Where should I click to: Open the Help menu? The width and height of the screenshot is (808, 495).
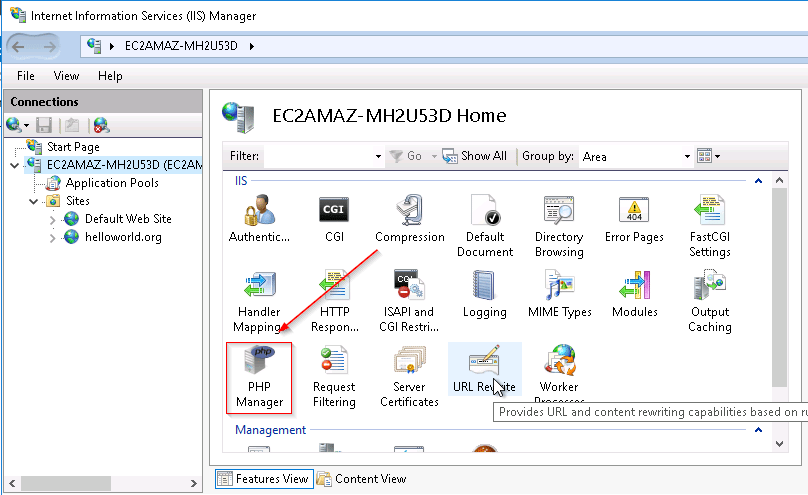pos(110,76)
